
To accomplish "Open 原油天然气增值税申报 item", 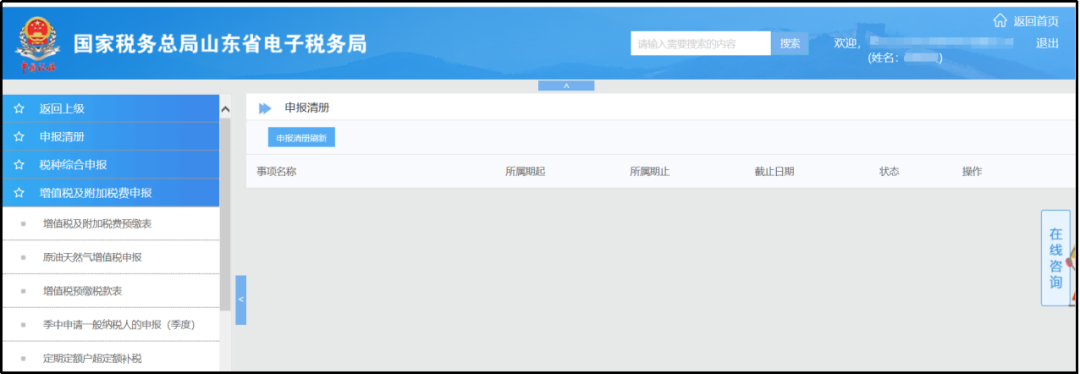I will click(110, 258).
